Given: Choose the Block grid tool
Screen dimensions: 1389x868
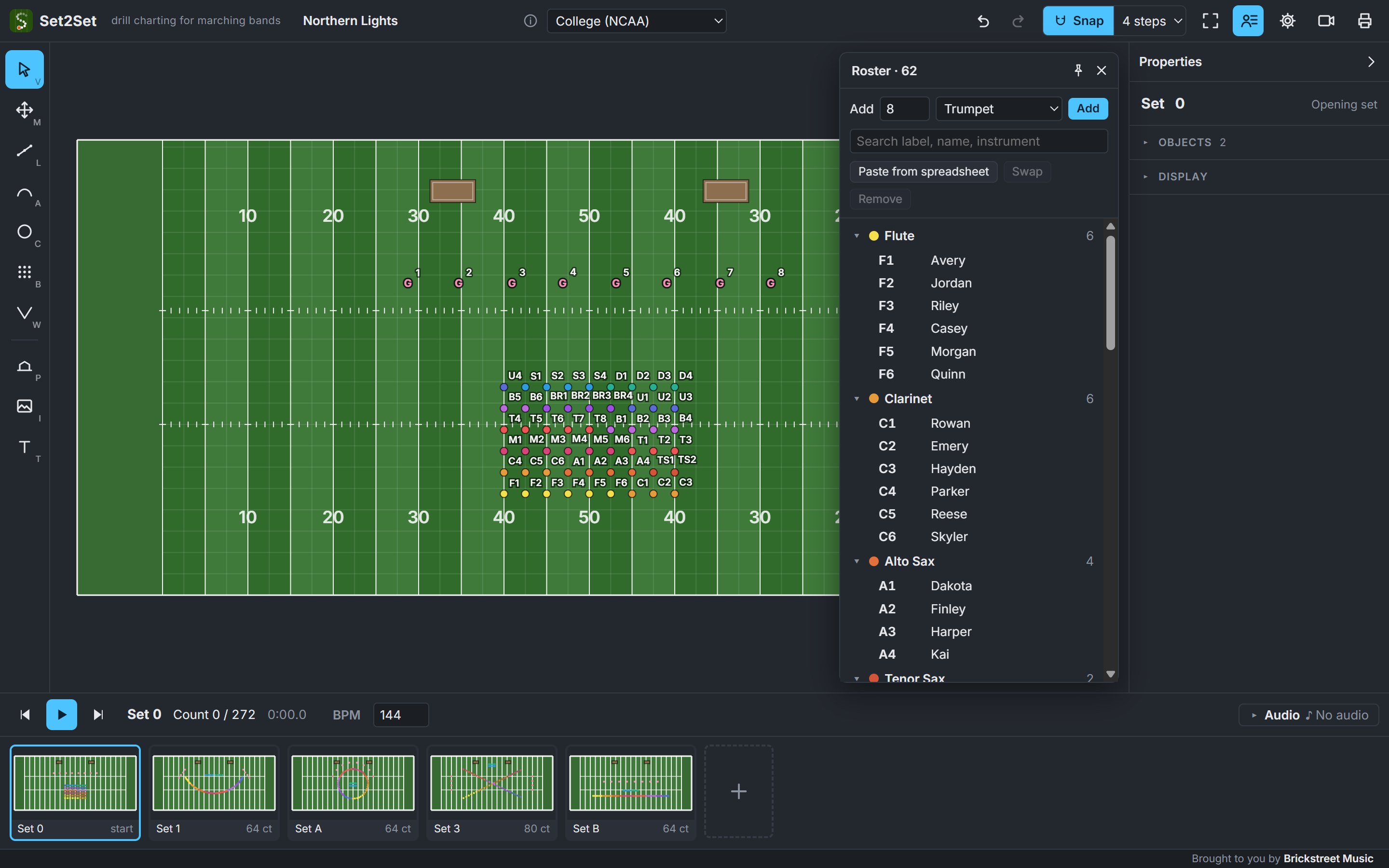Looking at the screenshot, I should point(24,272).
